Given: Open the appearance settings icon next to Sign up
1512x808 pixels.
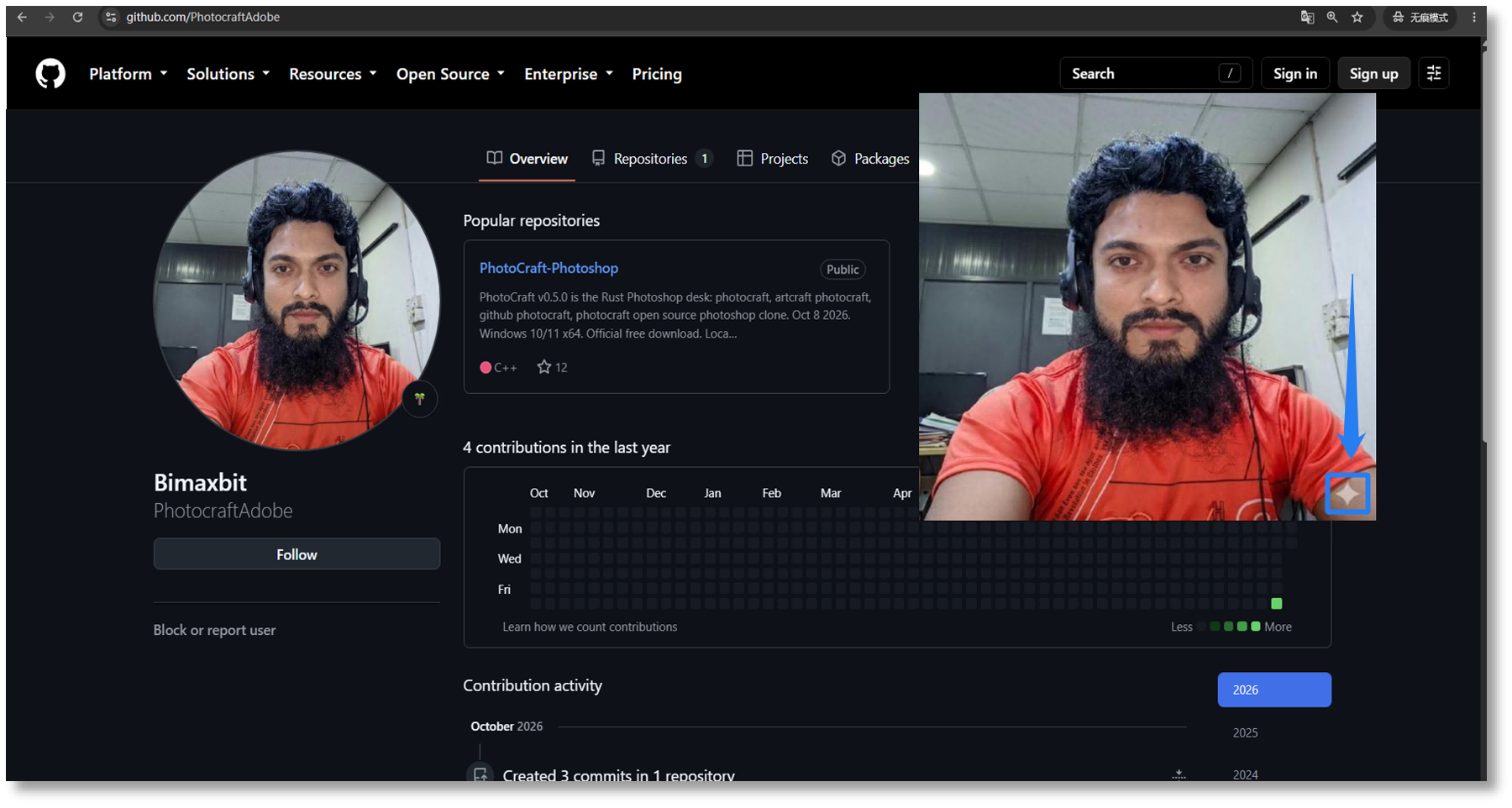Looking at the screenshot, I should point(1434,73).
